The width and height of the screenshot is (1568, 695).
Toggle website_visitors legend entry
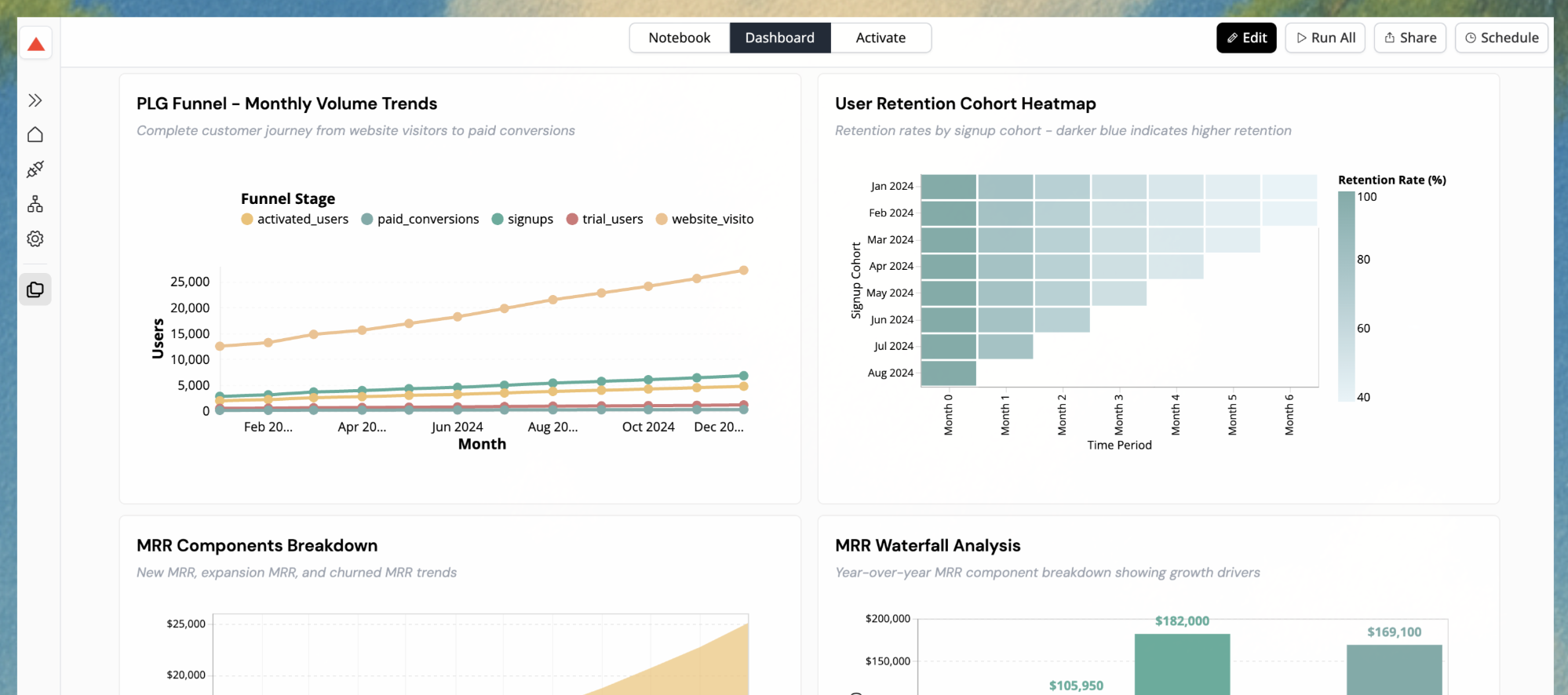[705, 219]
